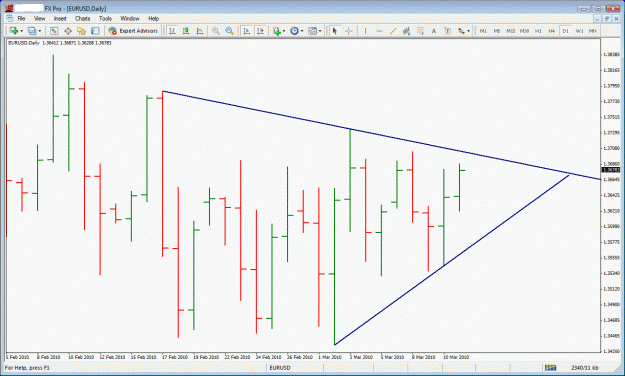Select the D1 daily timeframe button
Image resolution: width=625 pixels, height=376 pixels.
[x=565, y=31]
